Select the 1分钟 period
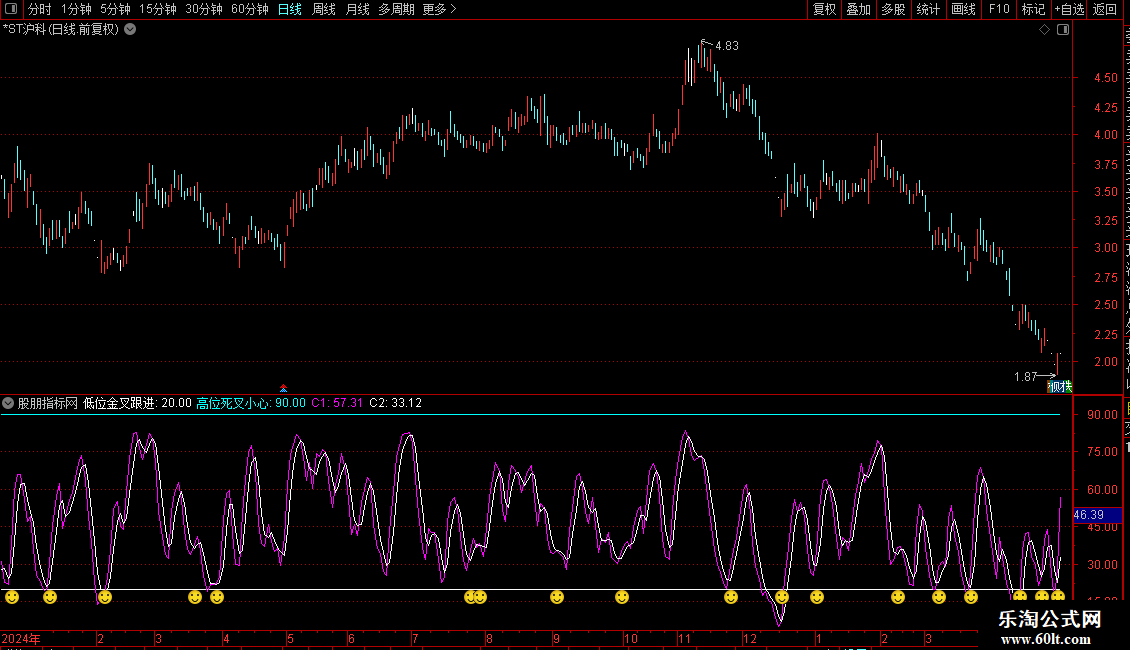Screen dimensions: 1130x650 (76, 9)
